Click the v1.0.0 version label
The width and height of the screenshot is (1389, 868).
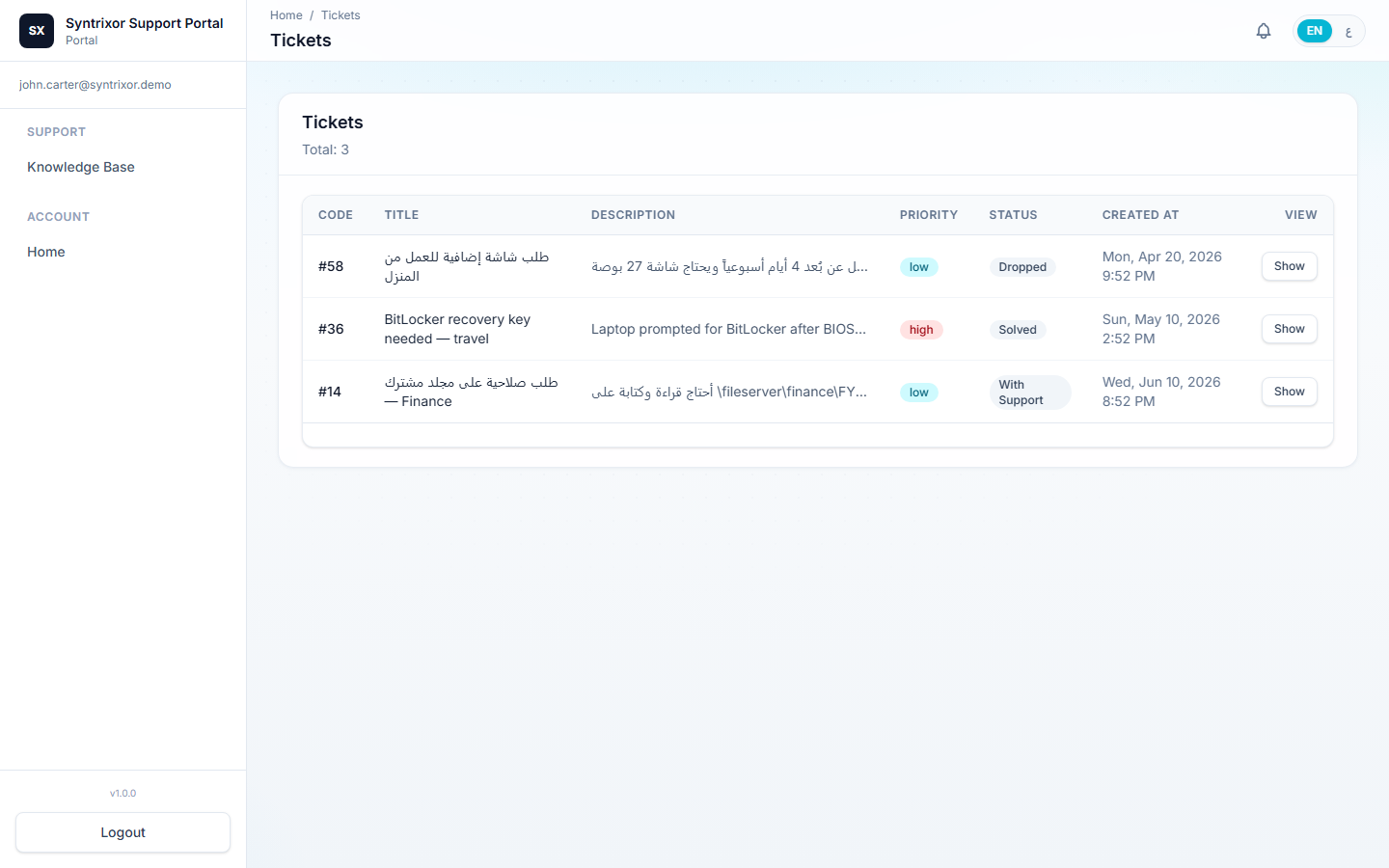(x=123, y=793)
